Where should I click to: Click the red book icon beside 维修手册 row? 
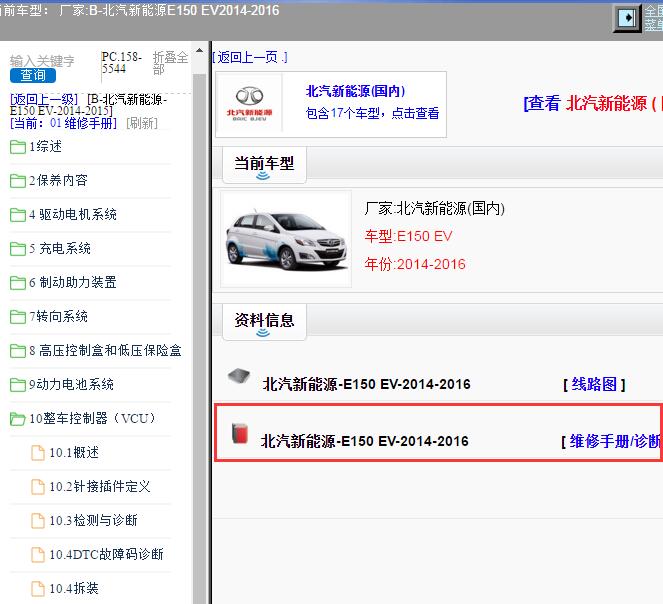click(240, 433)
